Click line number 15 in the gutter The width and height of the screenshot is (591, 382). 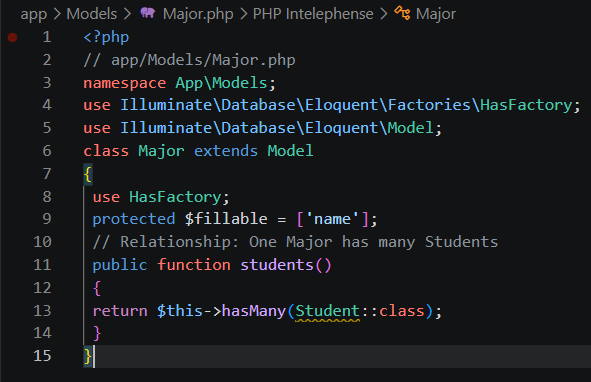pos(42,356)
